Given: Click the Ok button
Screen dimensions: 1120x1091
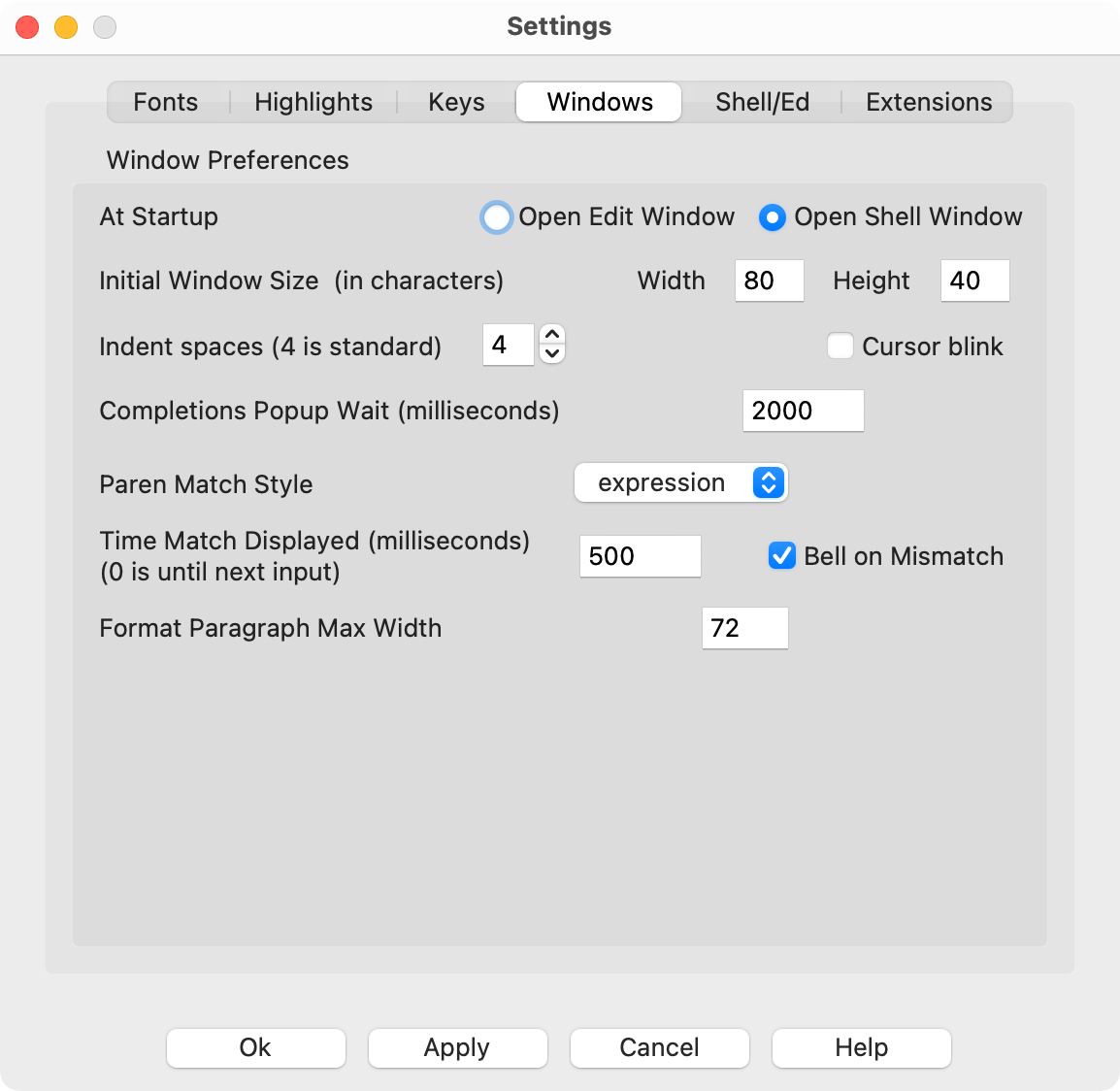Looking at the screenshot, I should pyautogui.click(x=255, y=1048).
